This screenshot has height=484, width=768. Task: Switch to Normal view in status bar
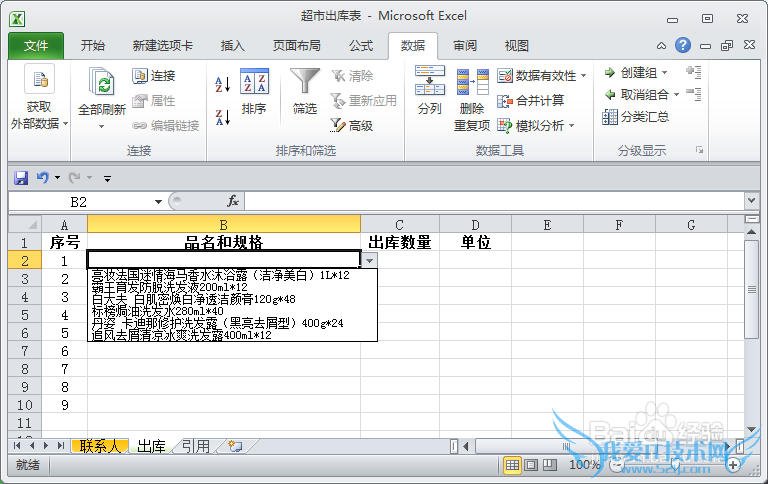[512, 465]
